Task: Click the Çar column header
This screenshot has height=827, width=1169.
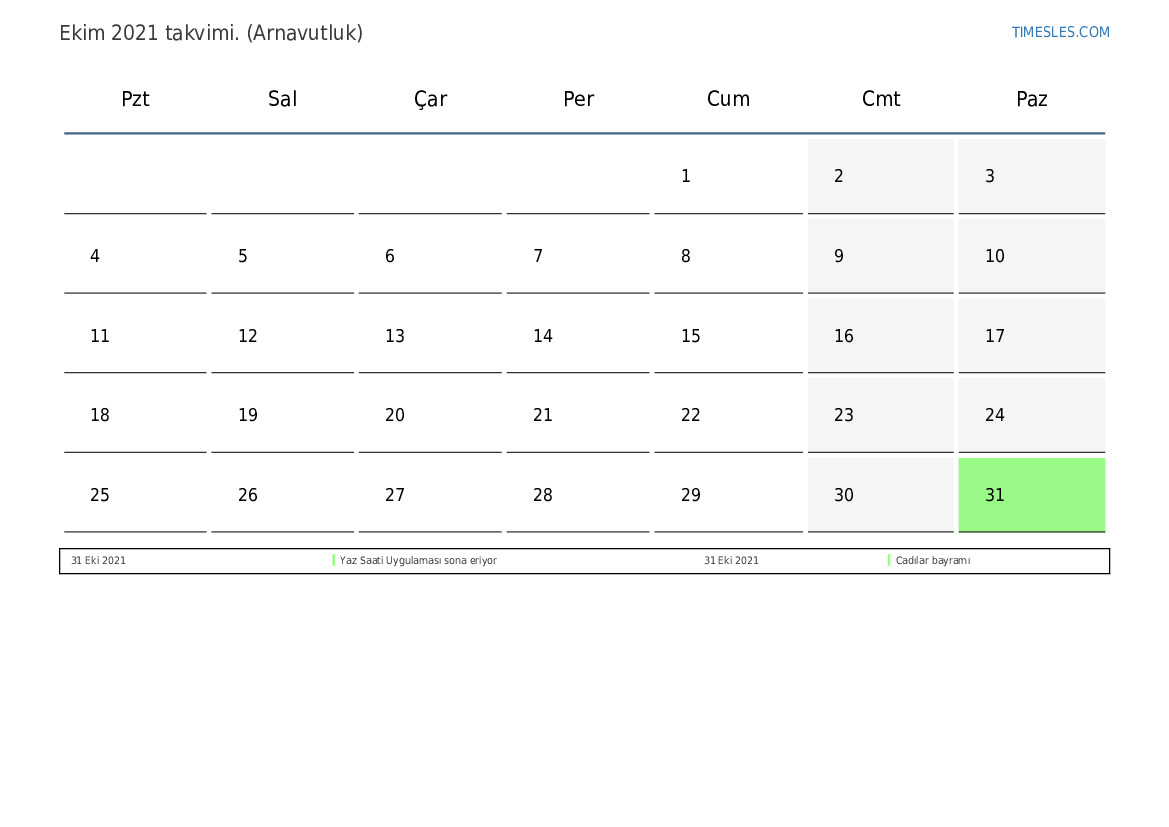Action: click(430, 99)
